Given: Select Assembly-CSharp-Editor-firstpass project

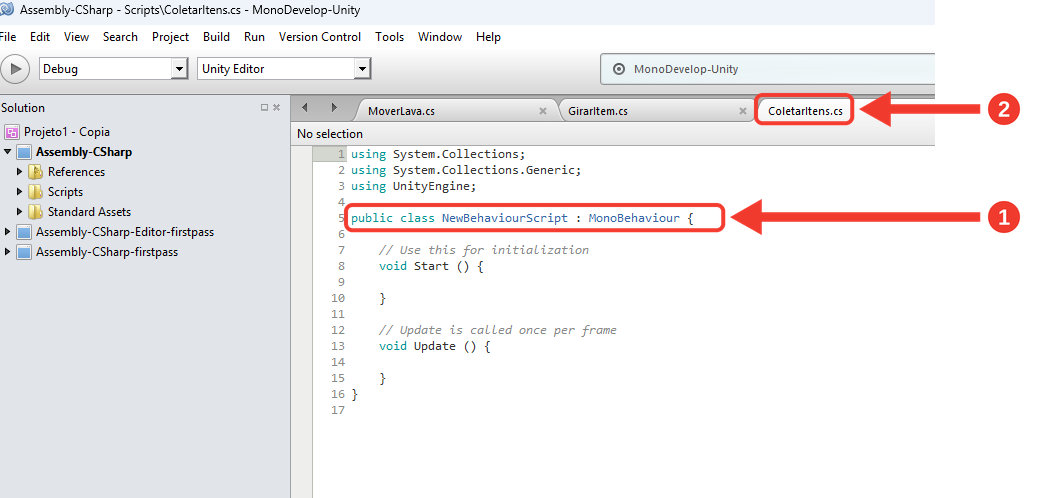Looking at the screenshot, I should click(124, 232).
